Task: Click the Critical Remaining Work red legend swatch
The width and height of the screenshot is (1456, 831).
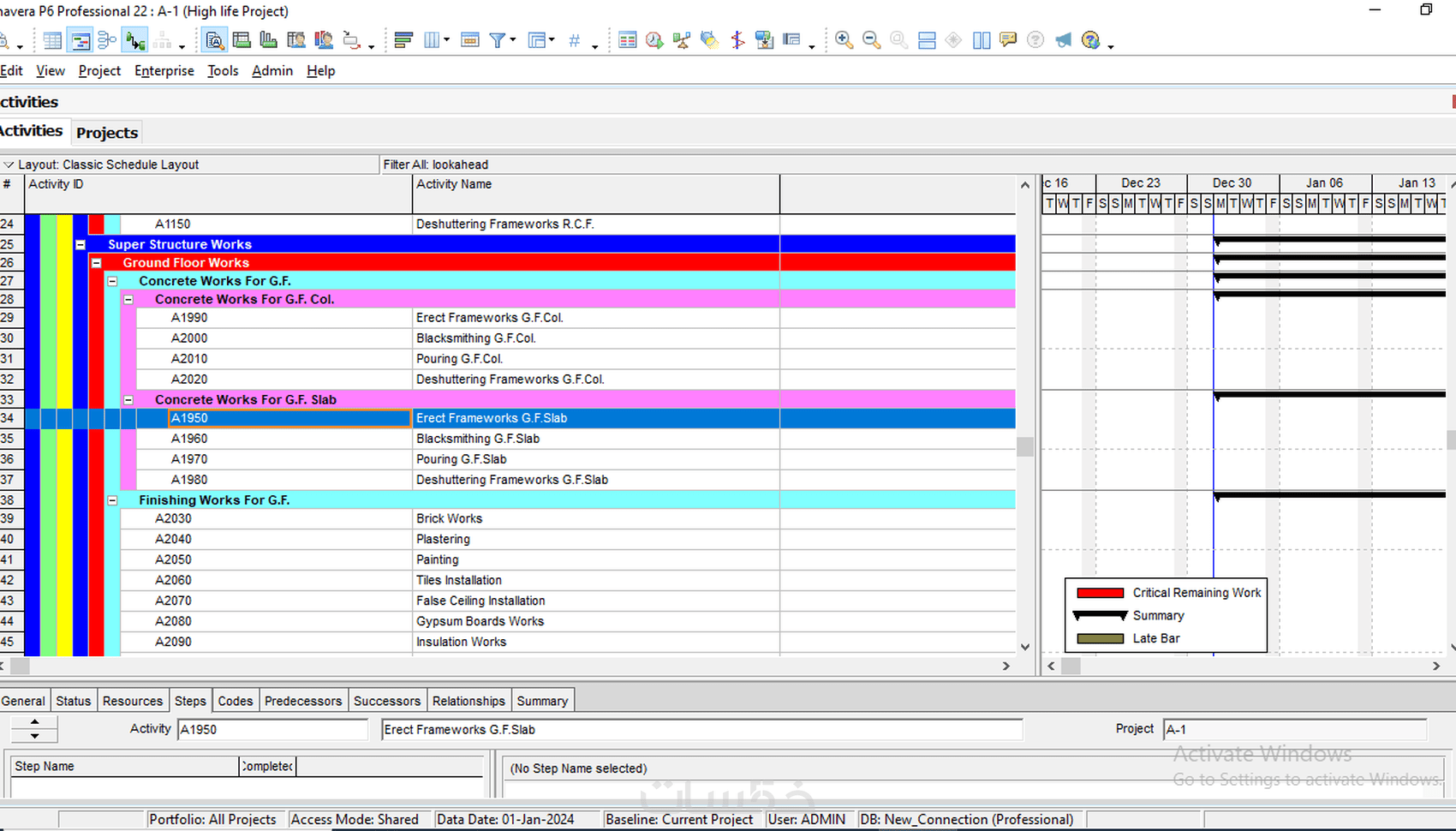Action: click(x=1100, y=593)
